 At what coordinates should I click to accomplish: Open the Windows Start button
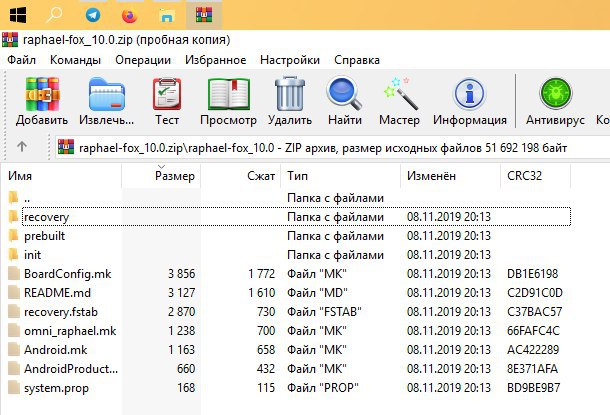[18, 15]
